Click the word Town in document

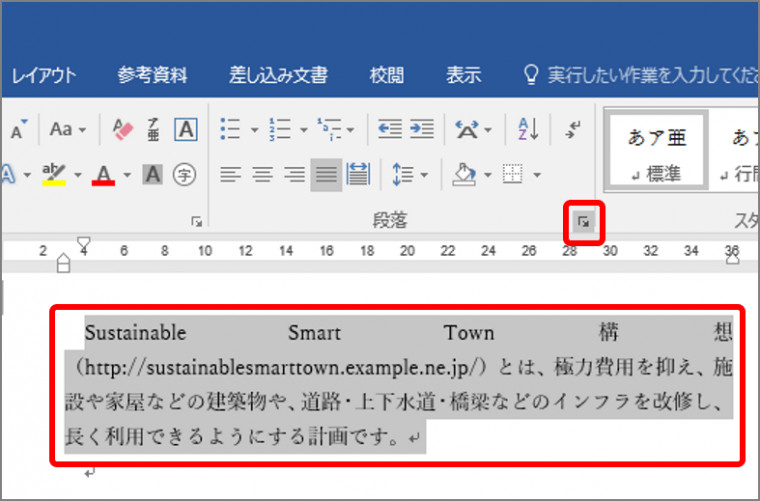coord(469,333)
